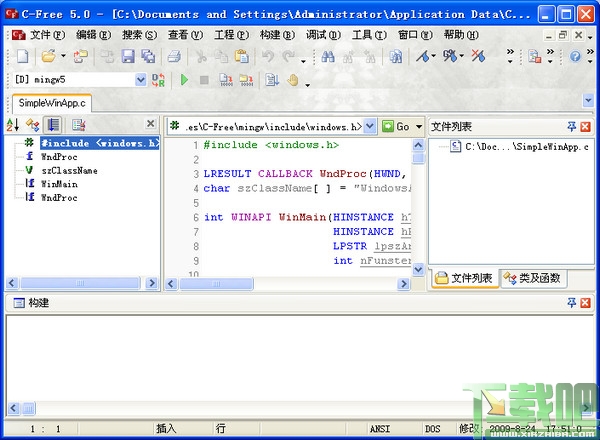Click the open project icon

click(80, 57)
